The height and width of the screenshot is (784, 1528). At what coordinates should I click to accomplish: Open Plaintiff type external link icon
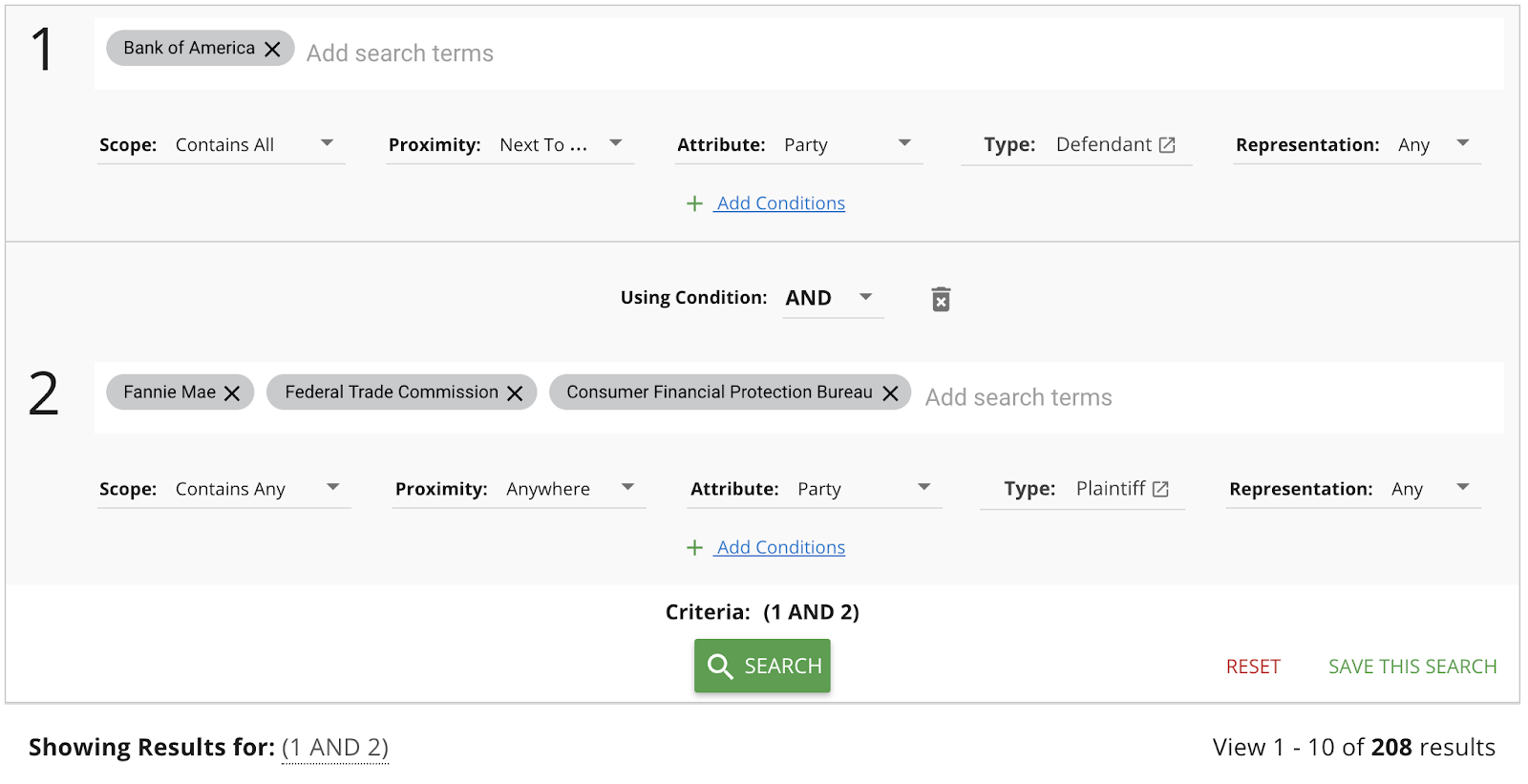[x=1160, y=489]
